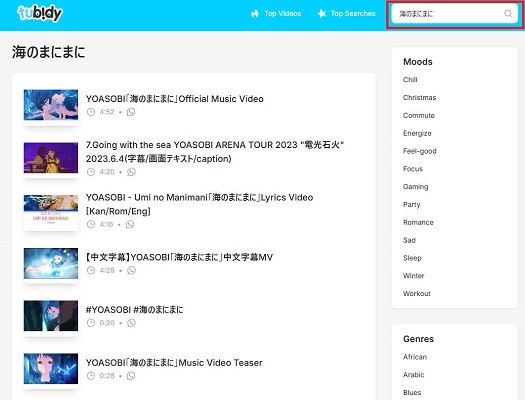
Task: Click the clock icon next to 0:28
Action: pyautogui.click(x=91, y=376)
